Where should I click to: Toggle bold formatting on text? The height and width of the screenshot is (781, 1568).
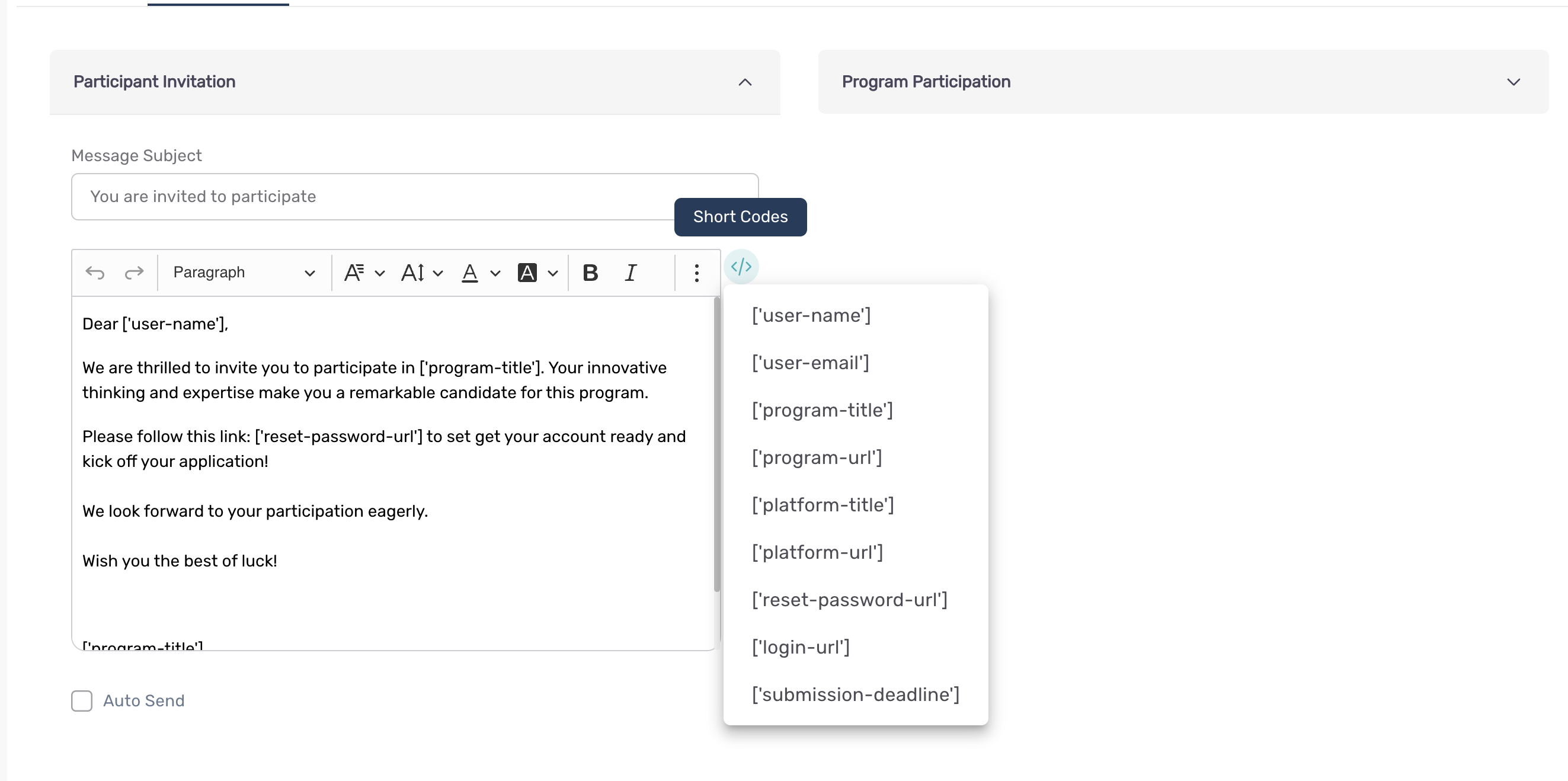tap(591, 271)
